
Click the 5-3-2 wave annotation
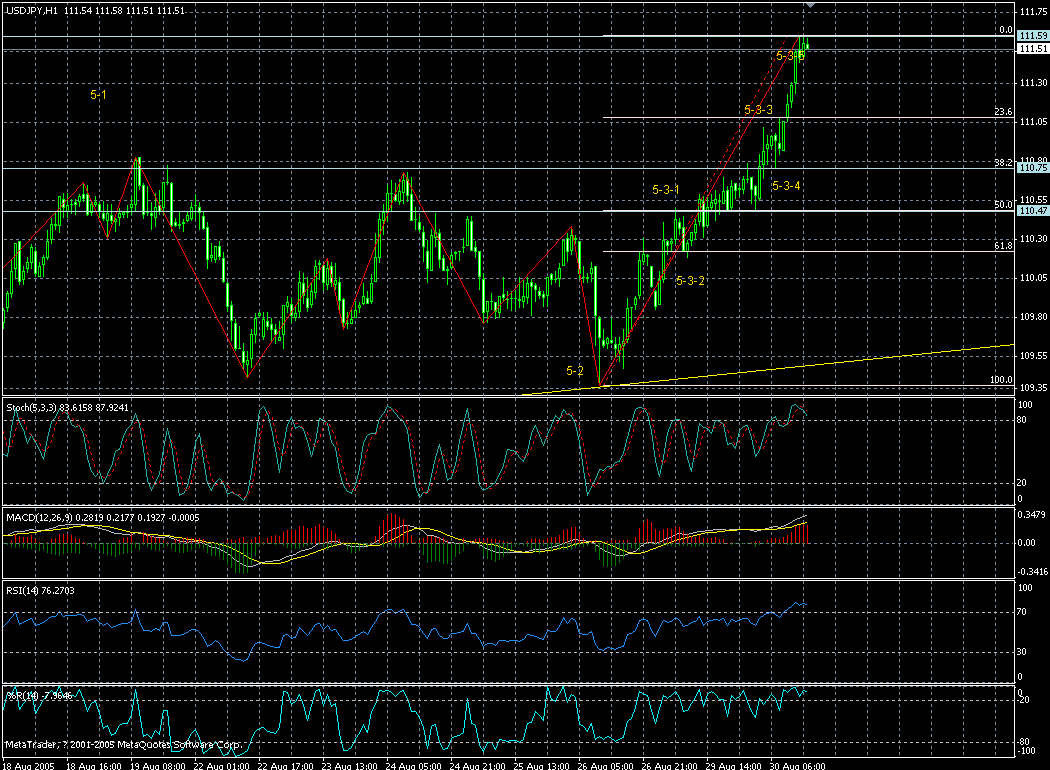click(x=690, y=281)
